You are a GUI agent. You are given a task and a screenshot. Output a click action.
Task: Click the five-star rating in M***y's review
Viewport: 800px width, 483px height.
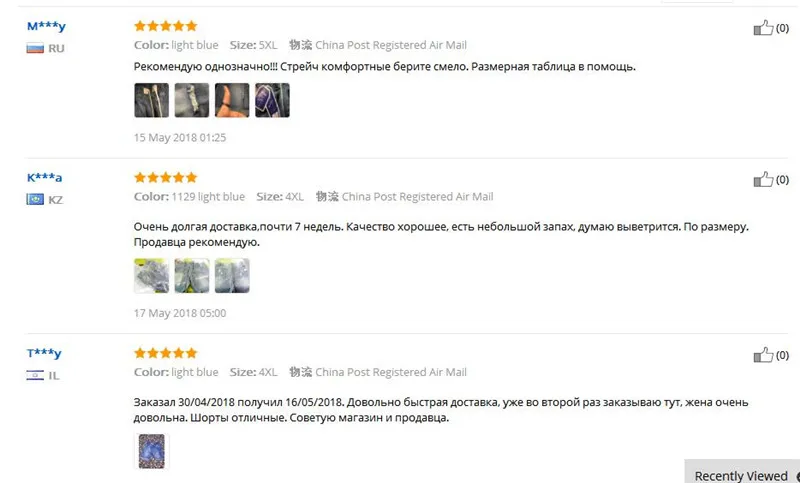[x=165, y=26]
